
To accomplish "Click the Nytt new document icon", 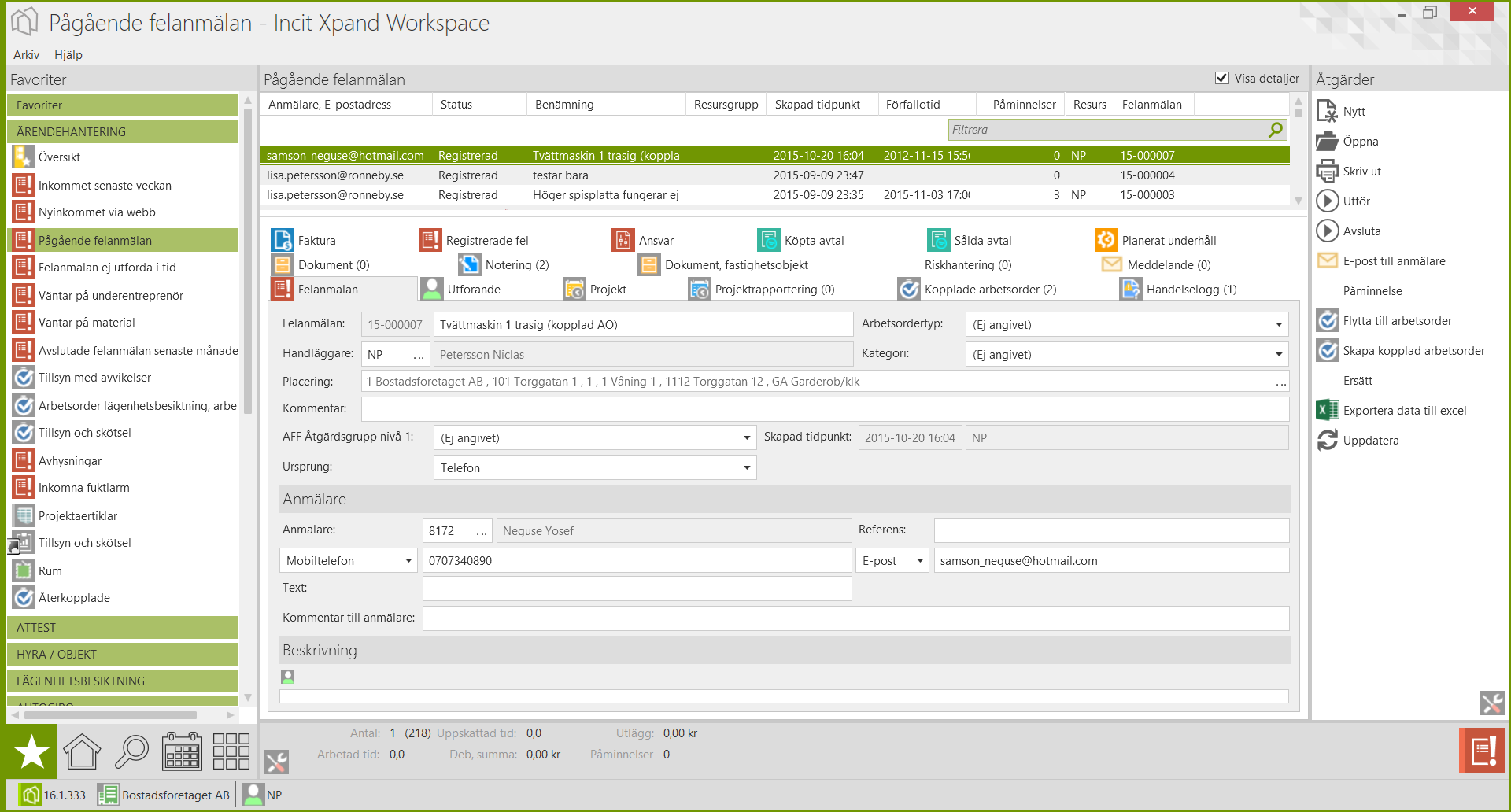I will (1327, 111).
